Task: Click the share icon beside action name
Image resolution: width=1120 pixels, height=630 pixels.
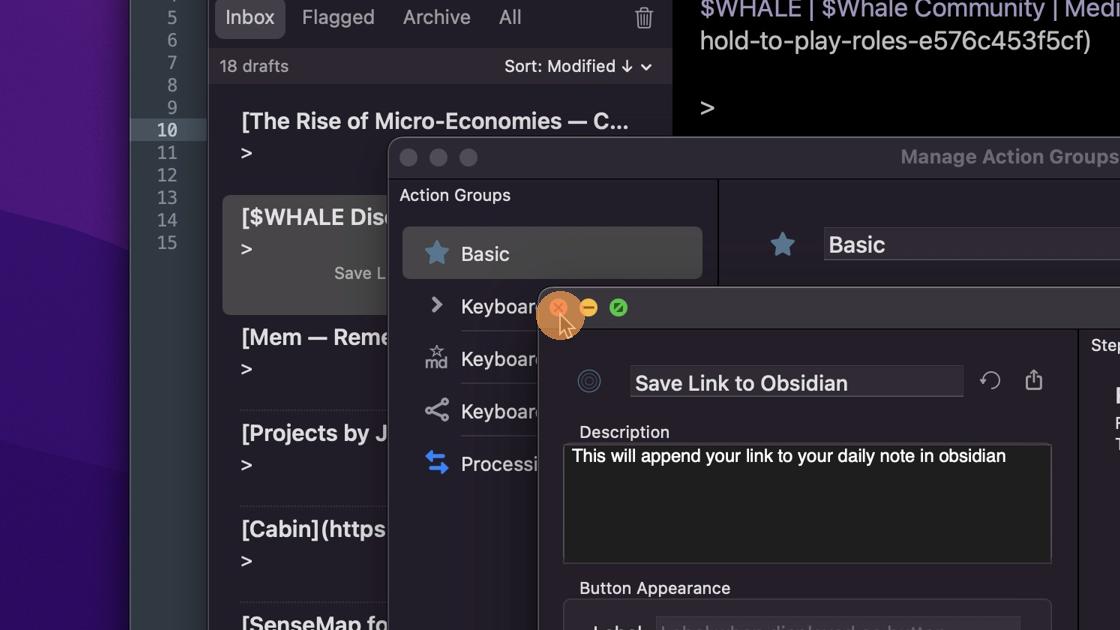Action: (x=1034, y=380)
